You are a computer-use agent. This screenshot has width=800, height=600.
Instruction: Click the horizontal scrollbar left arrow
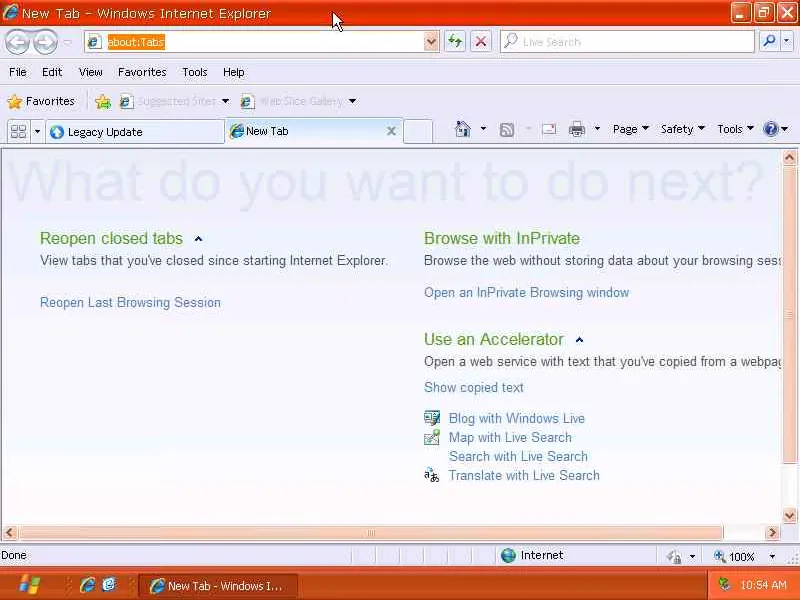10,533
